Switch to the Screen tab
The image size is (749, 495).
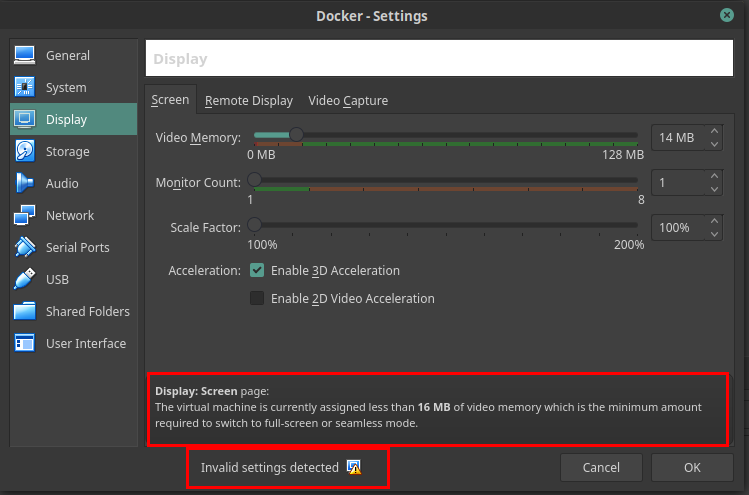[x=170, y=100]
